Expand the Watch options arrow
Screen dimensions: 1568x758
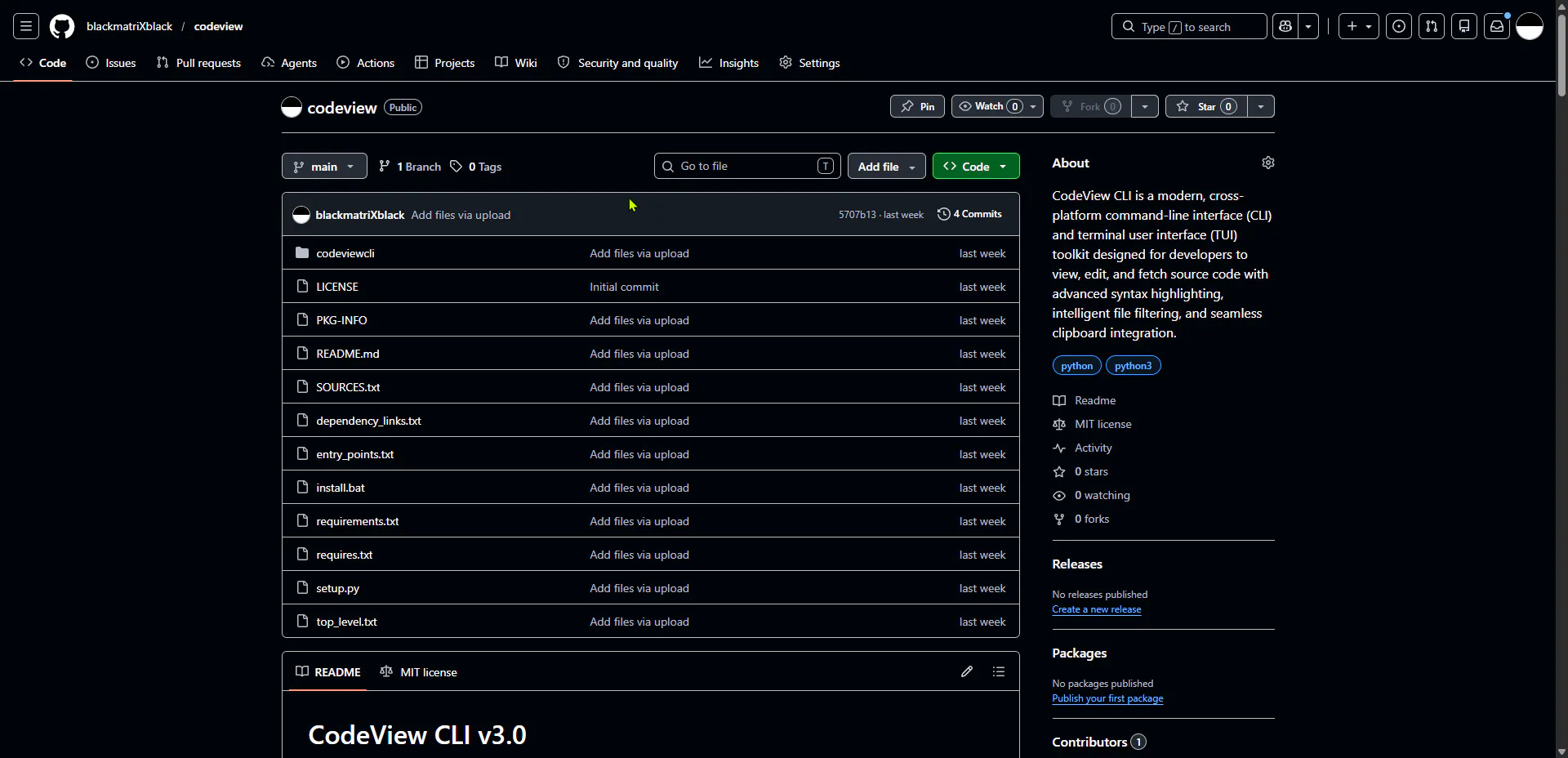pyautogui.click(x=1034, y=106)
